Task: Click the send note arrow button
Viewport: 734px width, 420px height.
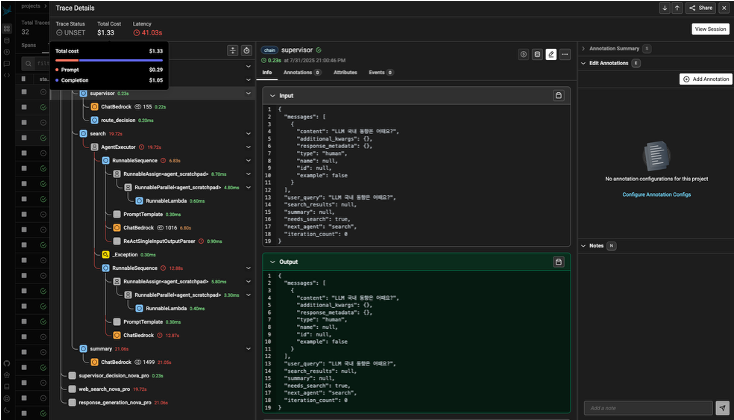Action: coord(723,407)
